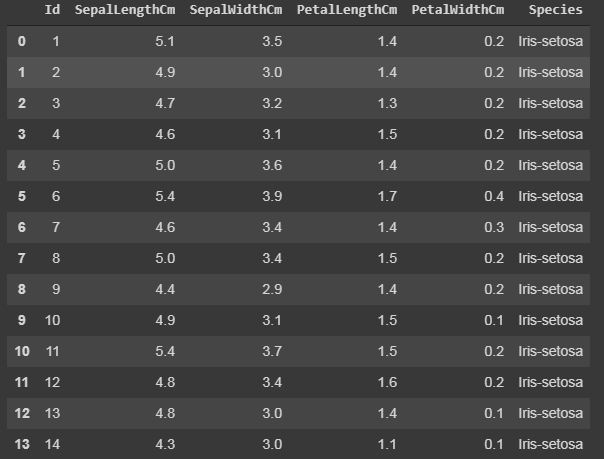Click the PetalLengthCm column header

point(347,10)
